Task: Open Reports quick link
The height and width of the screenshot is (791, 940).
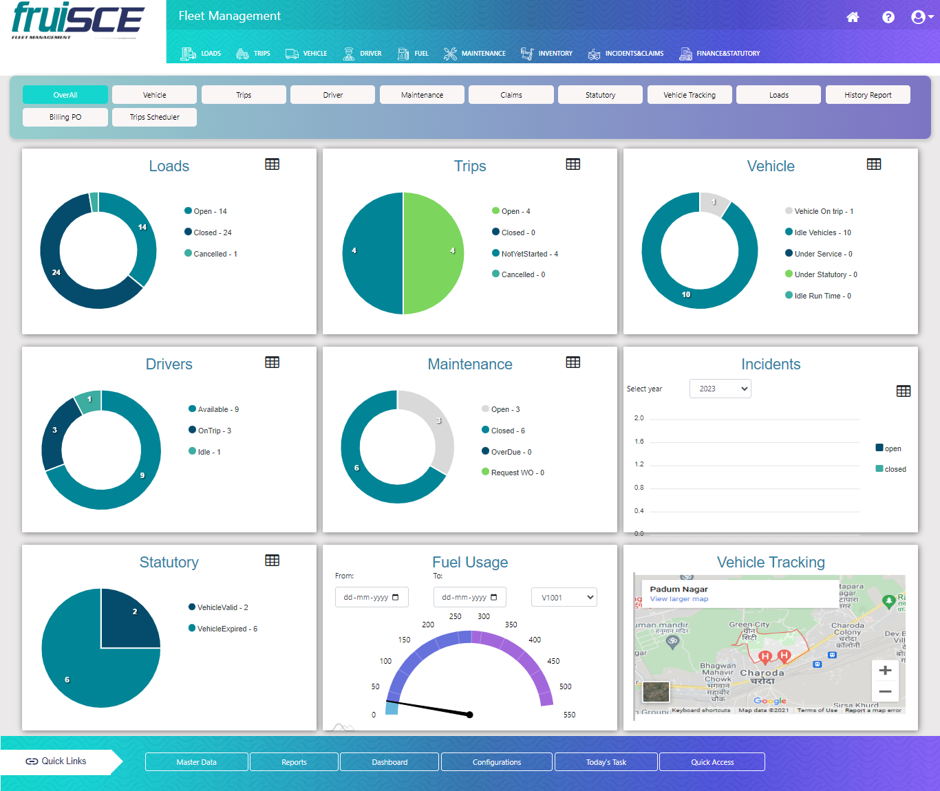Action: (294, 762)
